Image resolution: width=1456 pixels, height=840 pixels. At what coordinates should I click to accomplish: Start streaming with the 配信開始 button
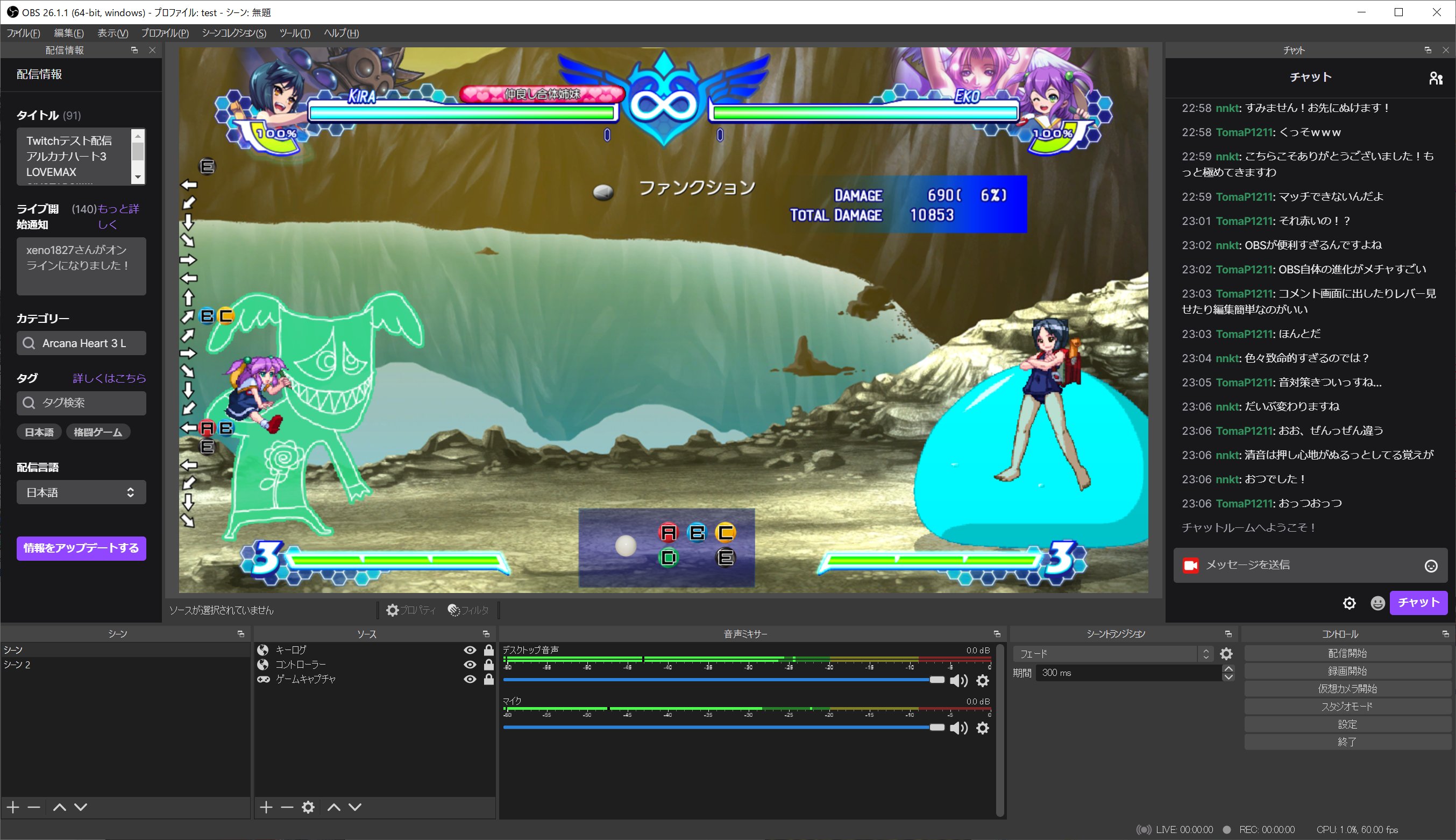click(x=1350, y=653)
